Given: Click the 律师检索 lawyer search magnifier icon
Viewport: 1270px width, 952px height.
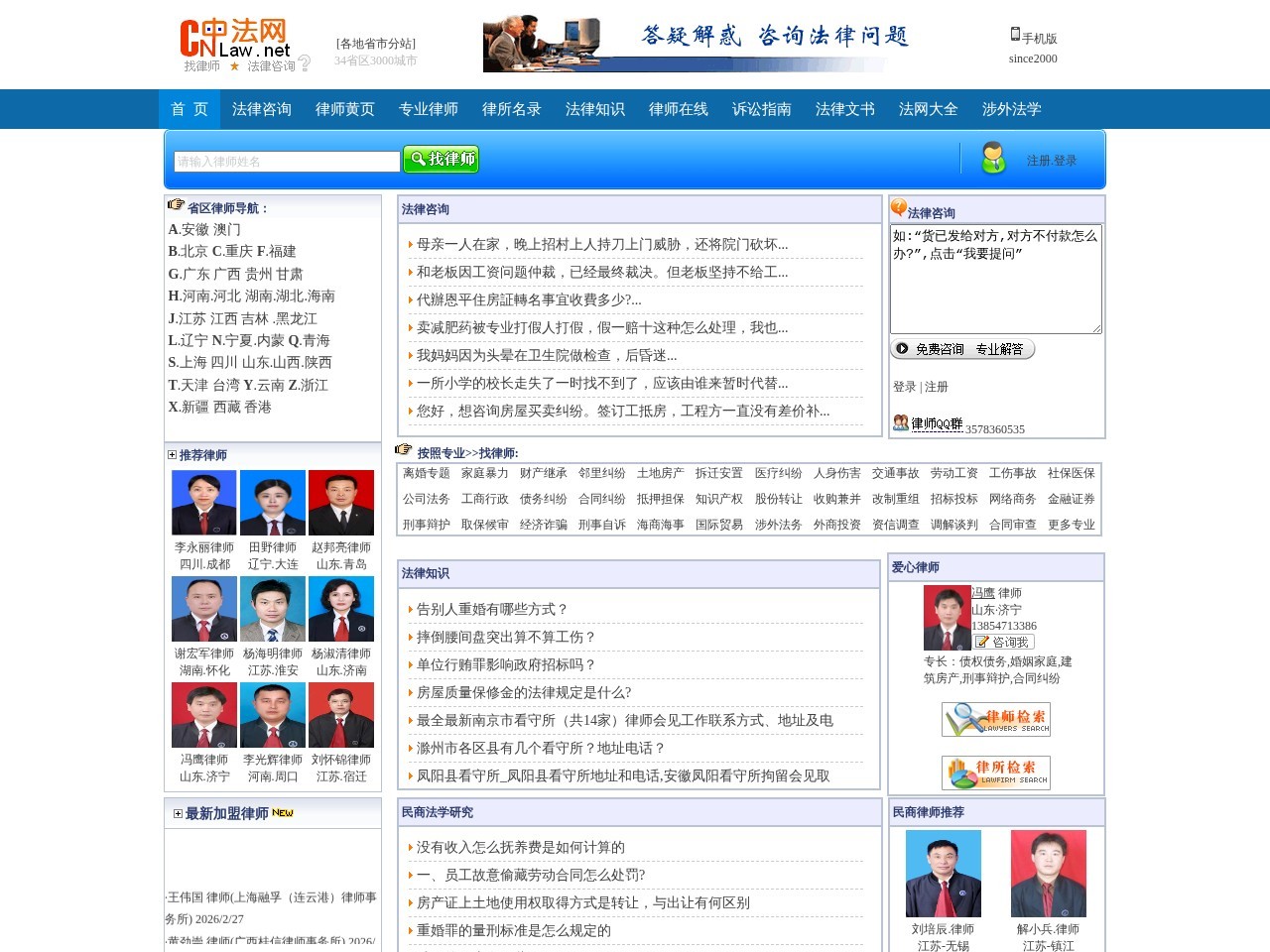Looking at the screenshot, I should pos(996,719).
